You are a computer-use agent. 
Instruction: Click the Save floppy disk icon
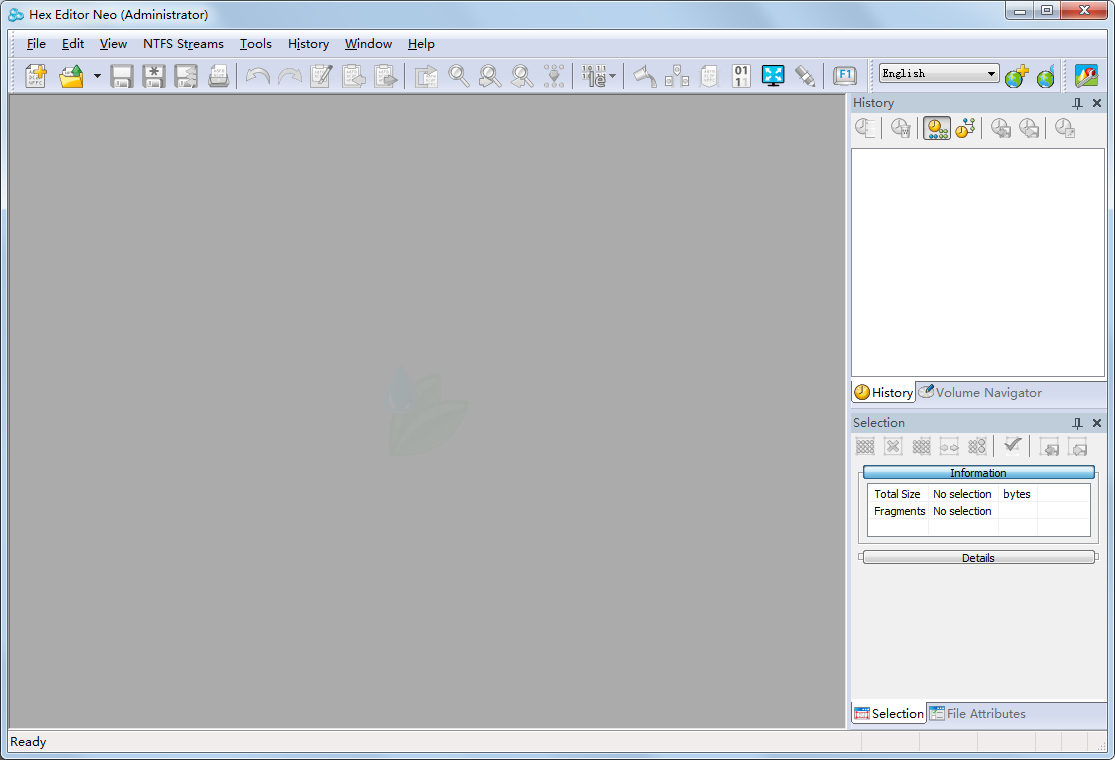(x=122, y=75)
